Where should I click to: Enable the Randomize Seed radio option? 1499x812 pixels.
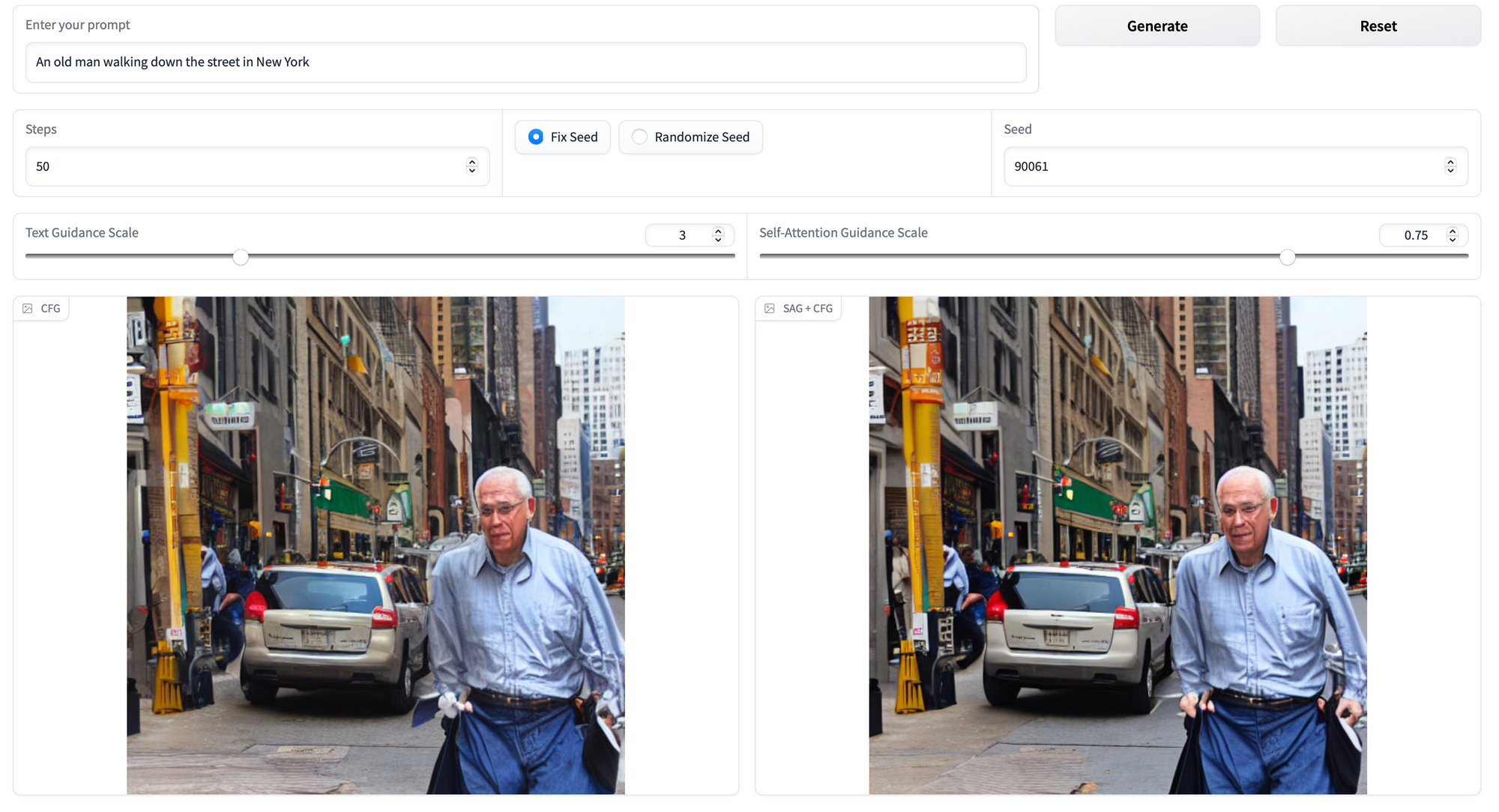[639, 137]
